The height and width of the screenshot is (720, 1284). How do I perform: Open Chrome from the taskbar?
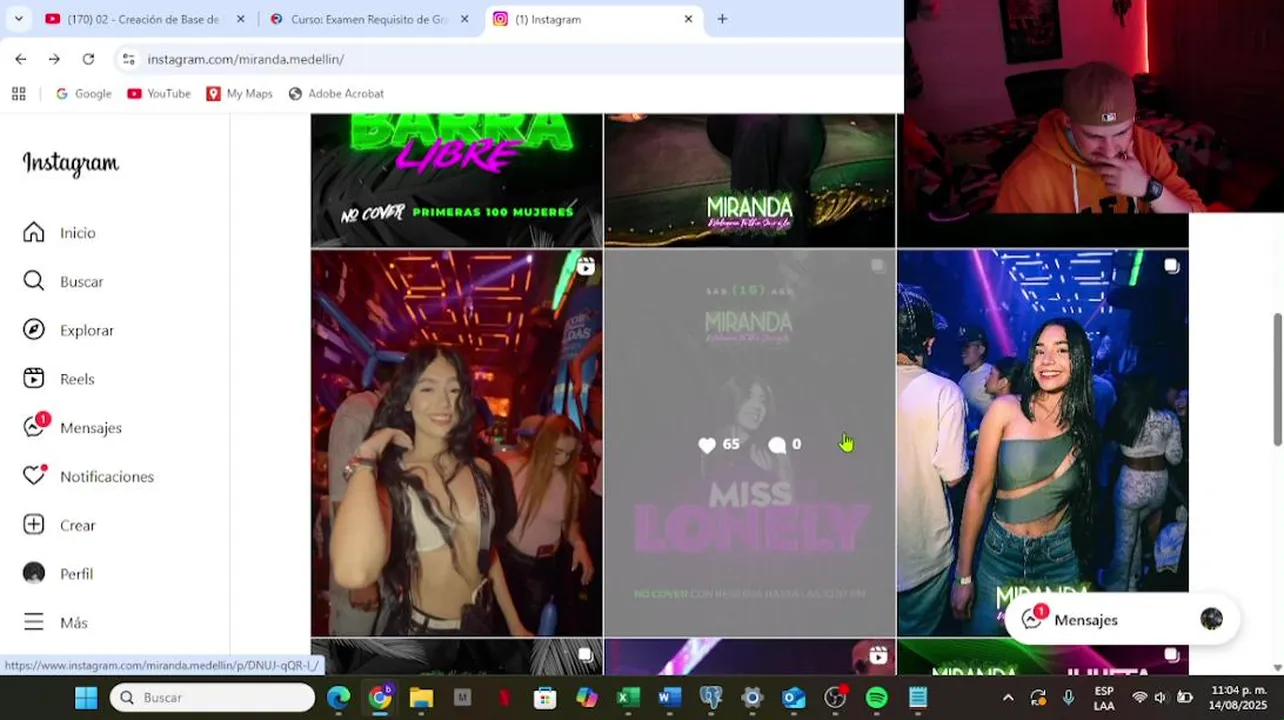tap(380, 697)
